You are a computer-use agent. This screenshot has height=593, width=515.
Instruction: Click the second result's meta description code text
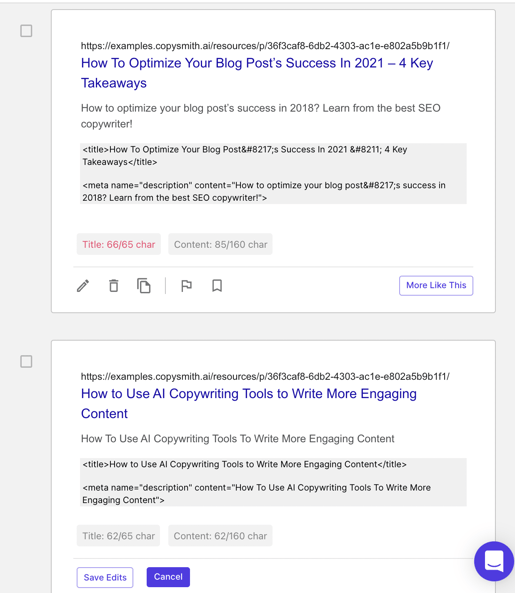click(256, 494)
